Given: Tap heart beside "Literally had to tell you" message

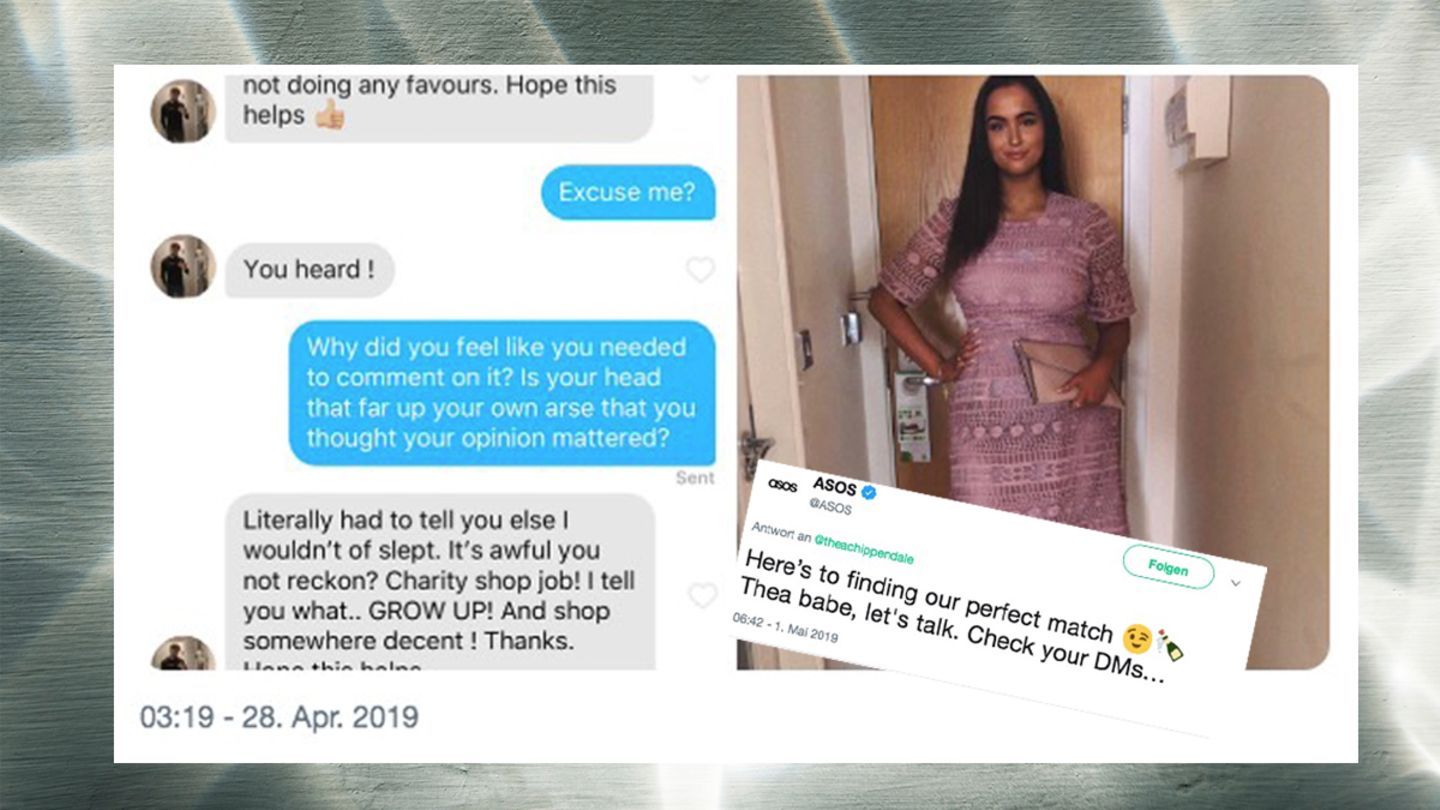Looking at the screenshot, I should tap(702, 596).
